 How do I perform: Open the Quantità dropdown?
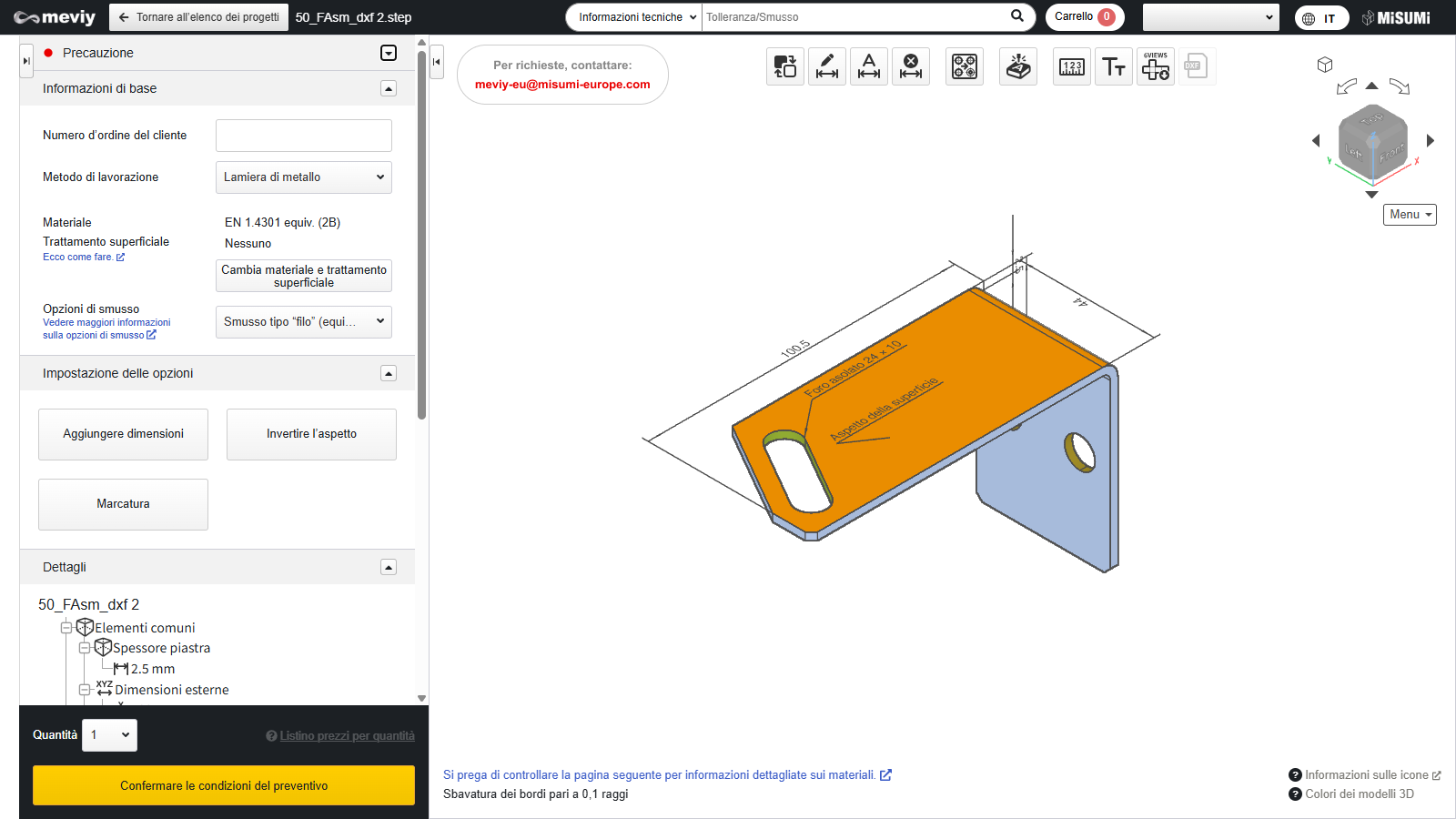click(110, 735)
